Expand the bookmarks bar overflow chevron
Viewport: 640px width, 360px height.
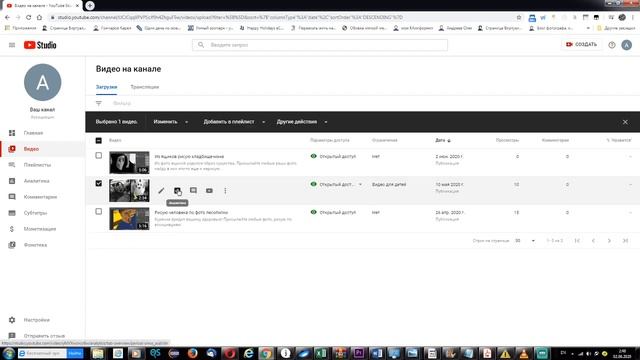588,28
